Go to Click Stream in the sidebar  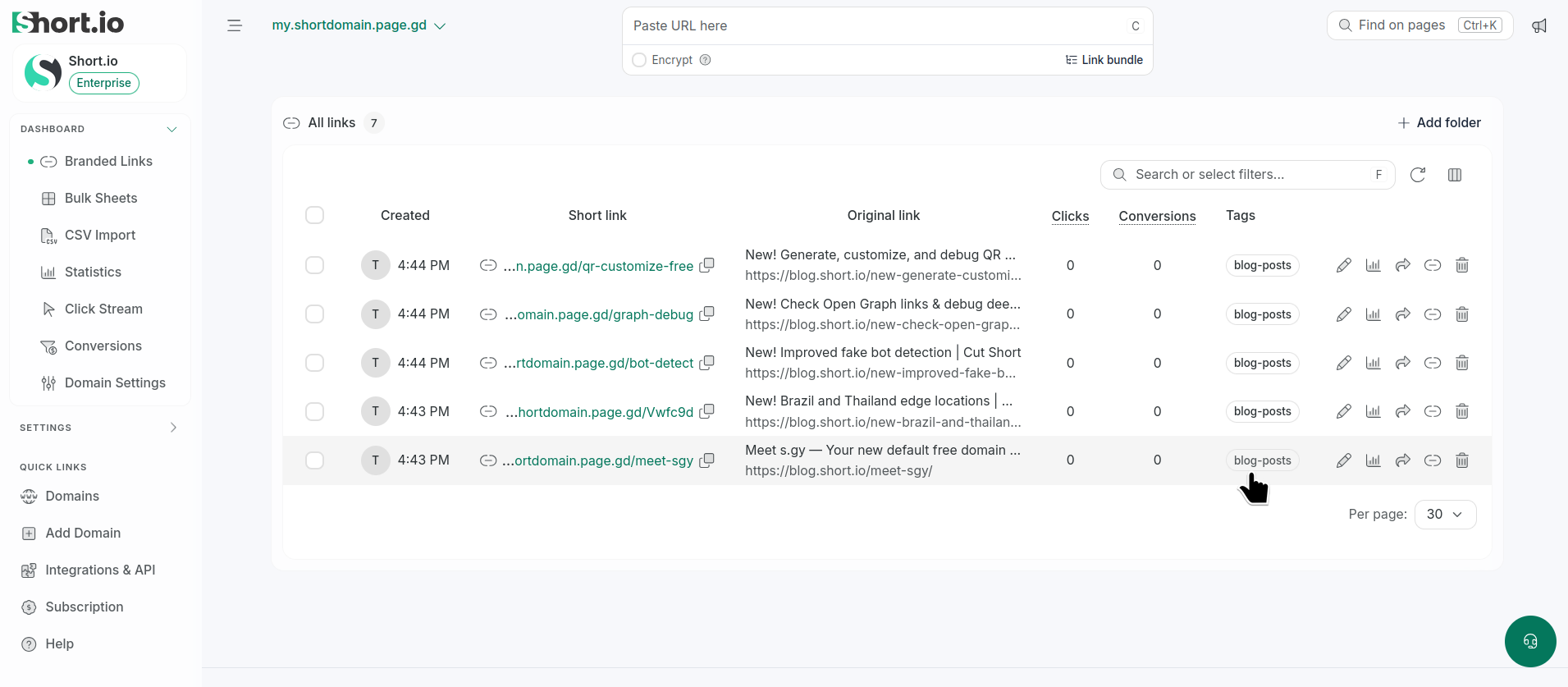click(x=103, y=309)
